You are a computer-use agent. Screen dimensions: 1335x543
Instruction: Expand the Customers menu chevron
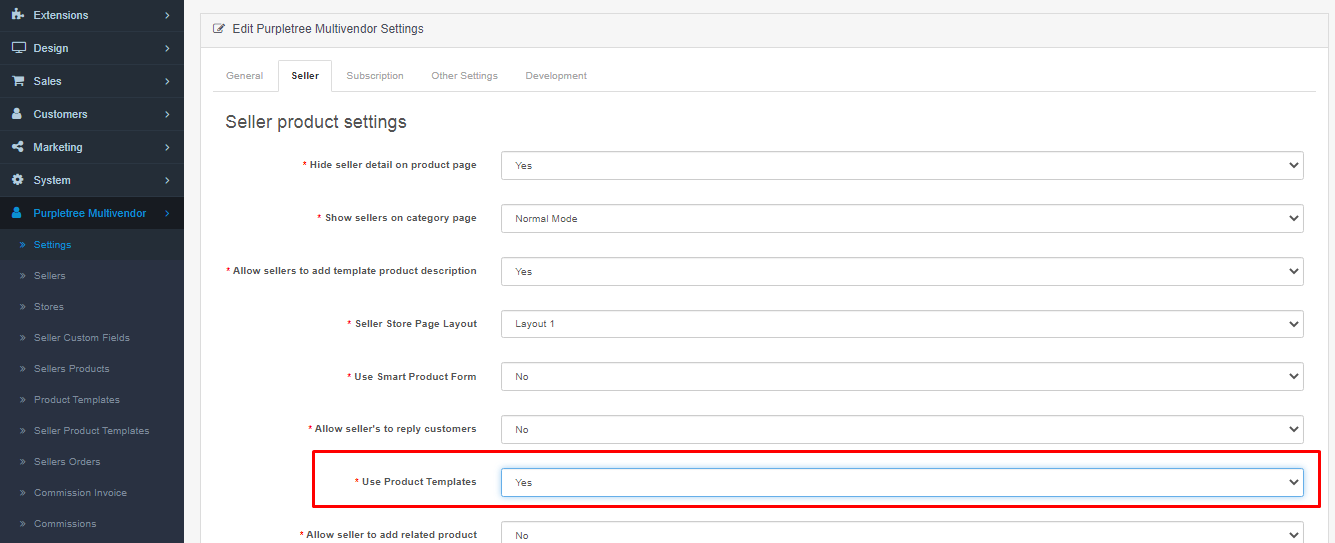[x=167, y=114]
